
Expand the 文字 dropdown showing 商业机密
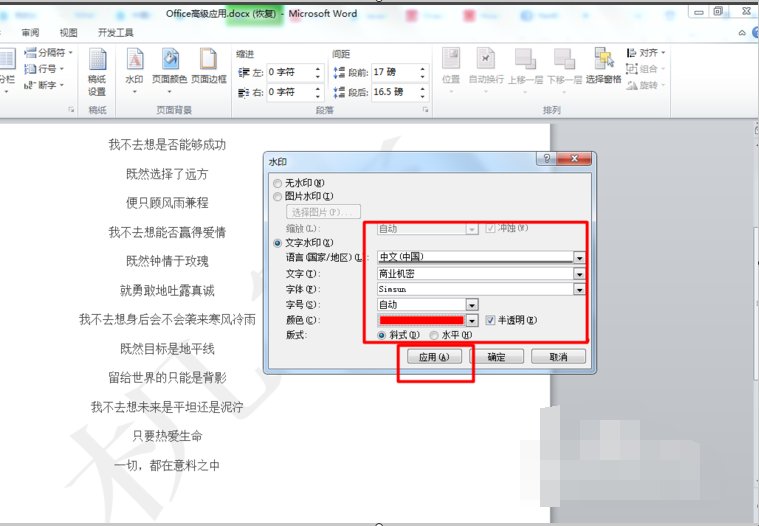point(579,274)
